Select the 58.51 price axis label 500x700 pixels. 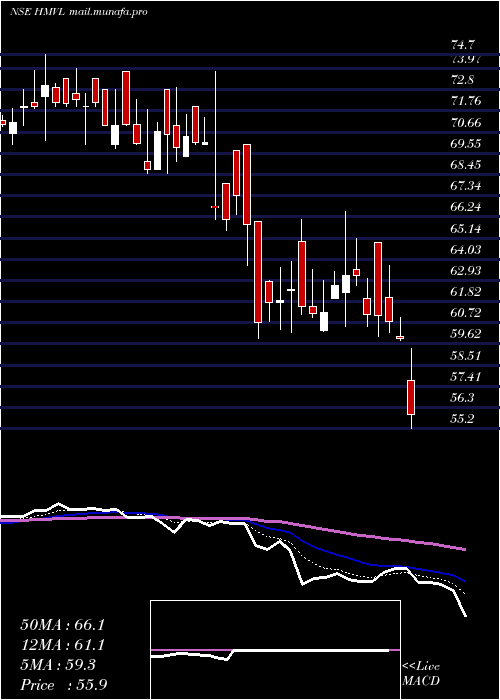point(466,356)
